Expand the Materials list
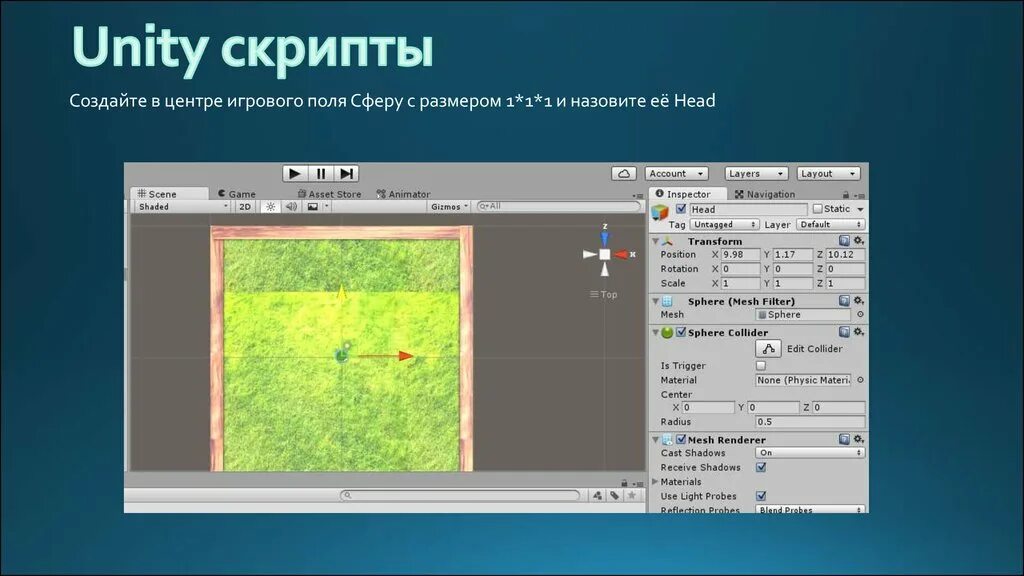This screenshot has height=576, width=1024. 655,482
